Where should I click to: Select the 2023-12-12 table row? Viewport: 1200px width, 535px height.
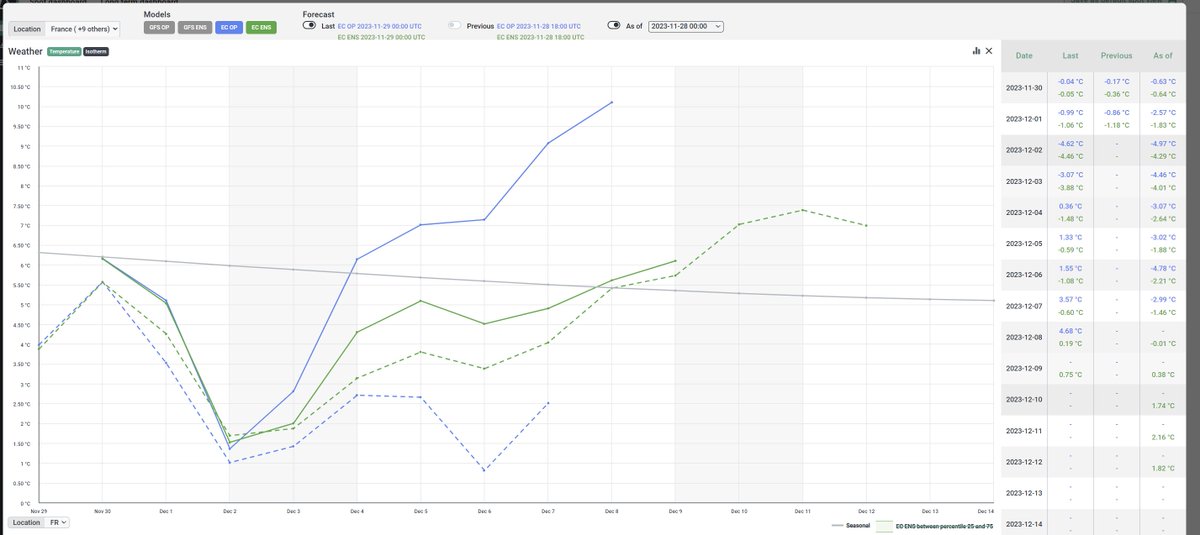point(1094,462)
